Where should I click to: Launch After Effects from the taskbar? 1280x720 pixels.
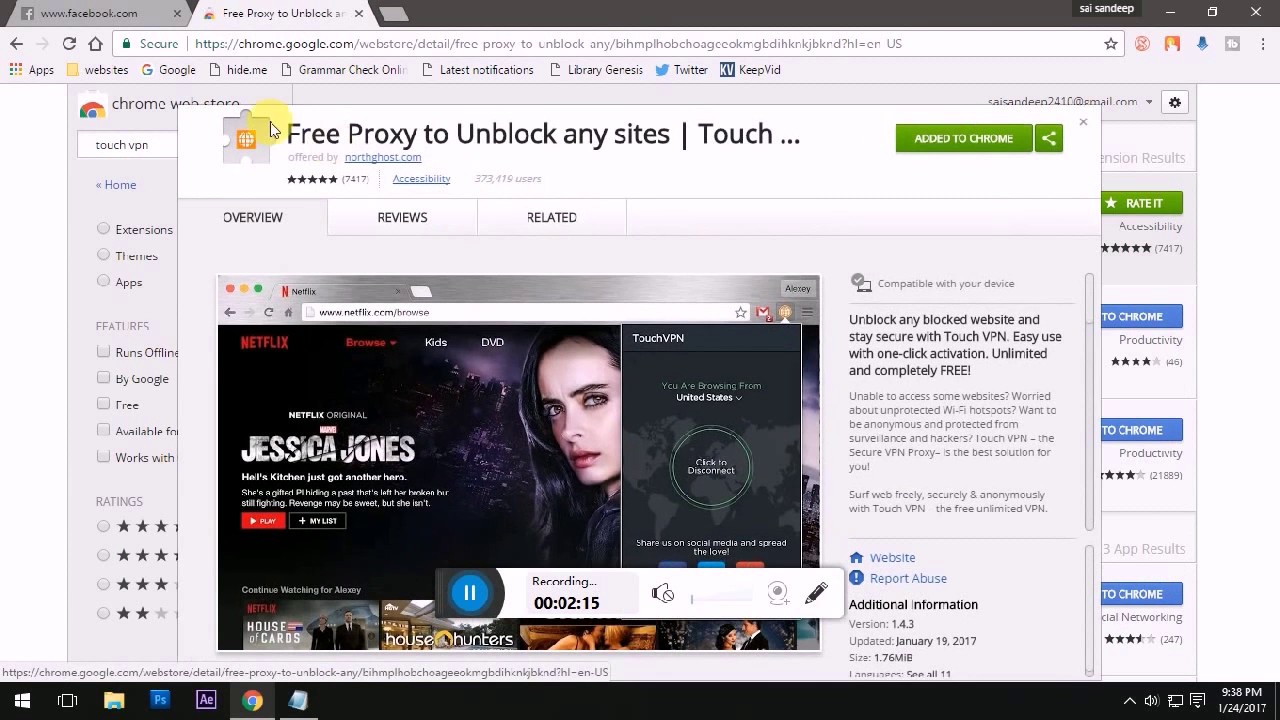tap(206, 700)
